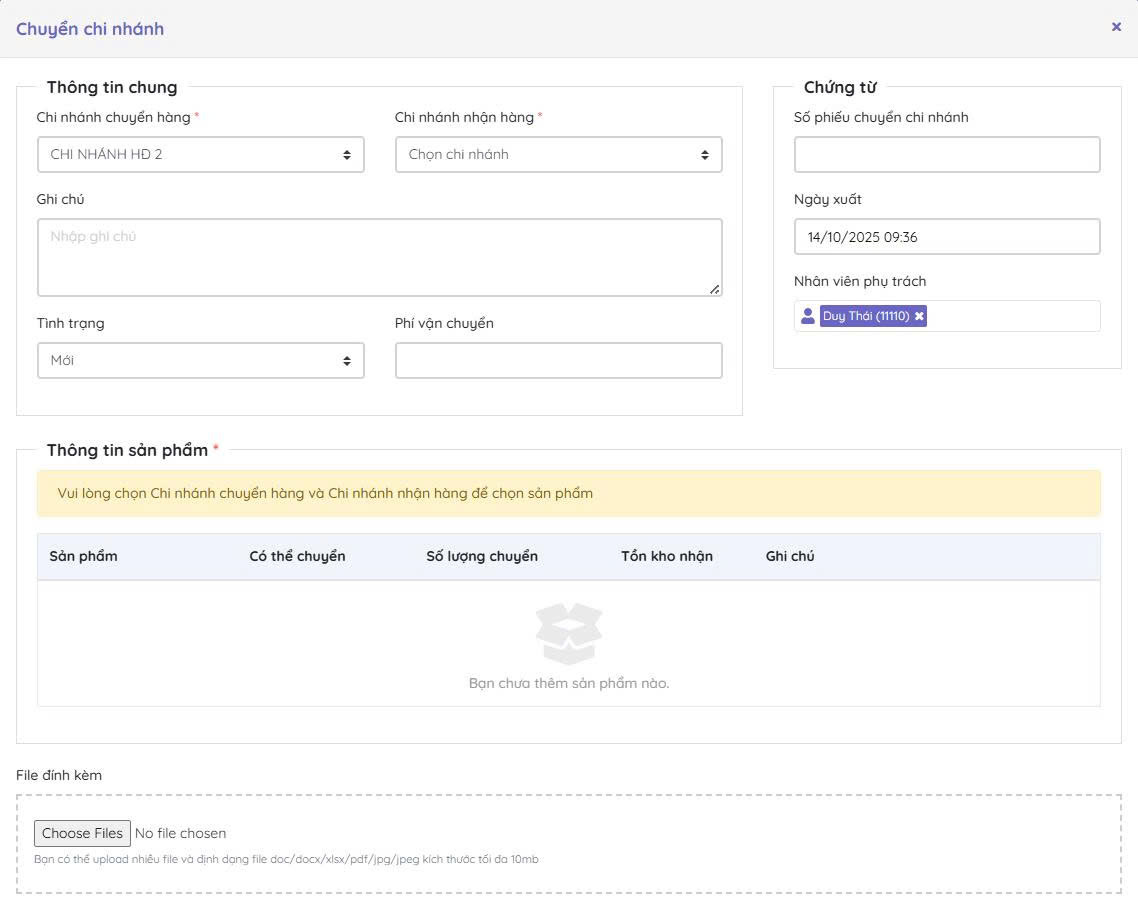Image resolution: width=1138 pixels, height=897 pixels.
Task: Click the Ghi chú note textarea
Action: click(x=379, y=258)
